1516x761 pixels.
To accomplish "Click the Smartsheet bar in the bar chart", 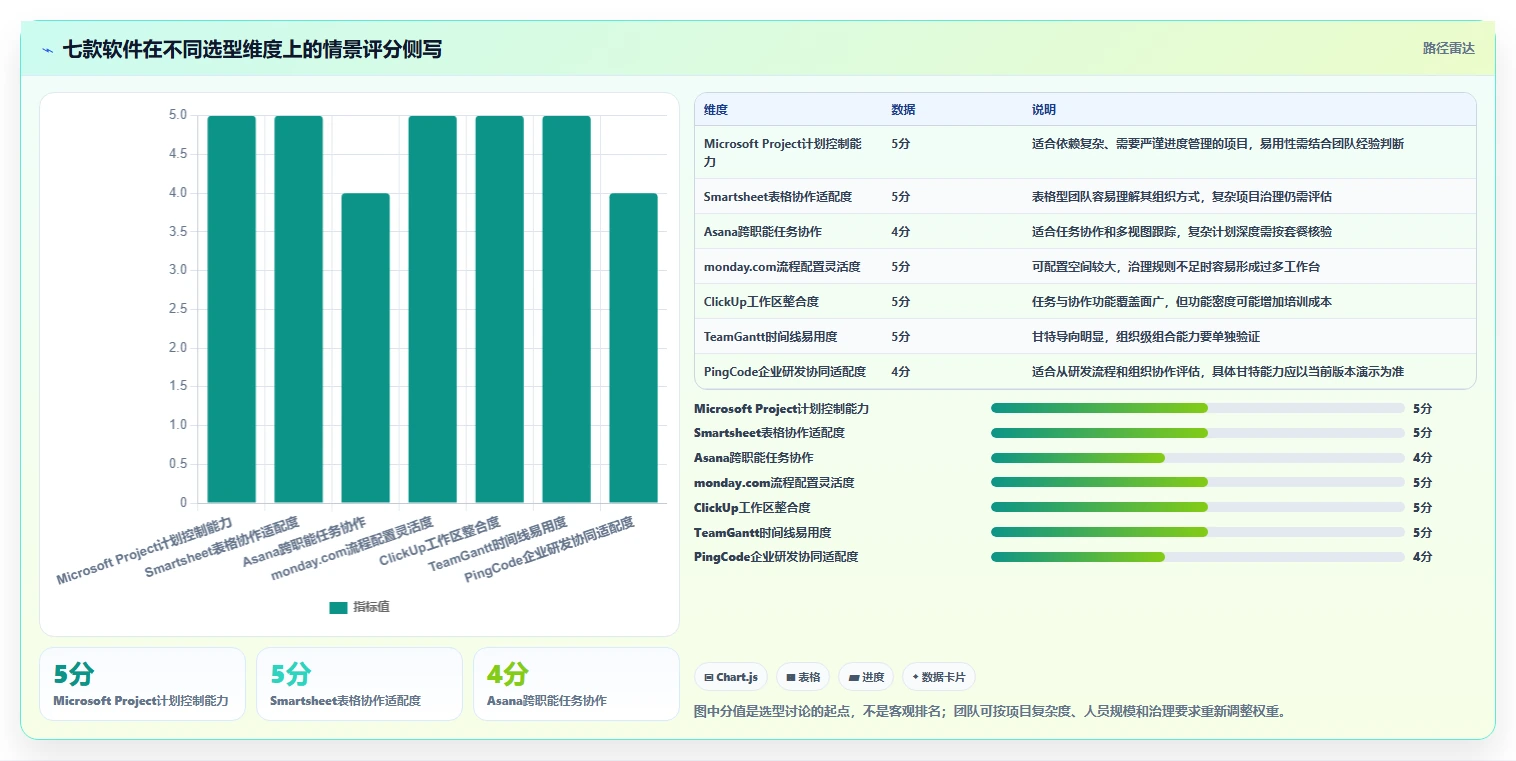I will point(299,309).
